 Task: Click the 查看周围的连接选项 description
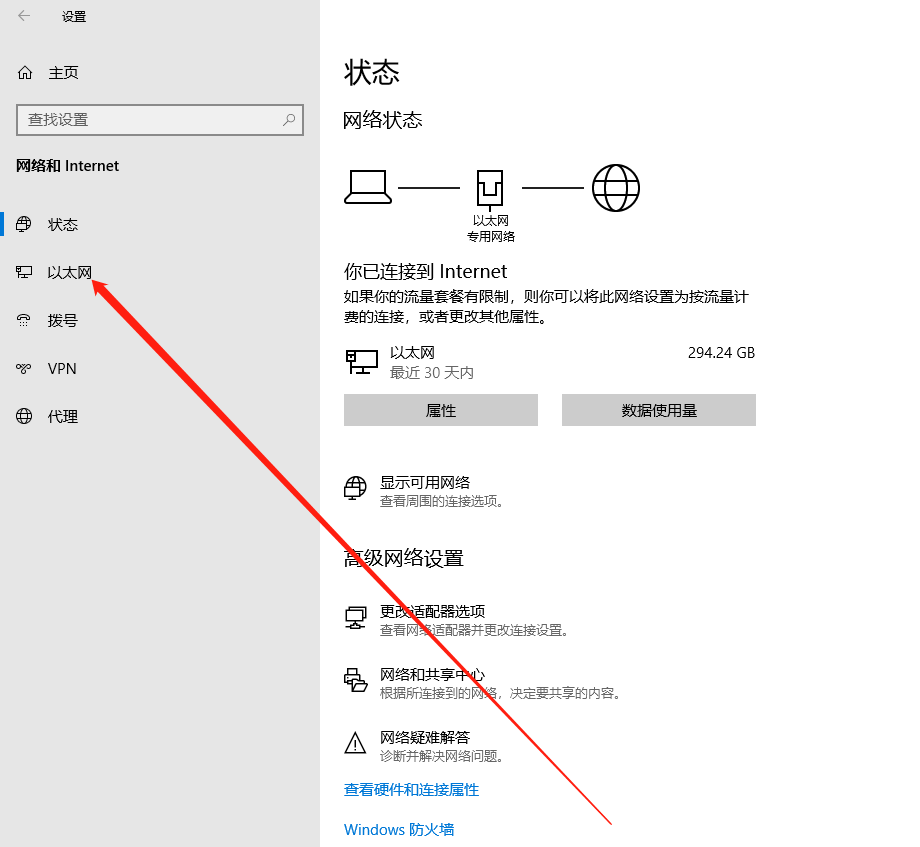click(441, 501)
